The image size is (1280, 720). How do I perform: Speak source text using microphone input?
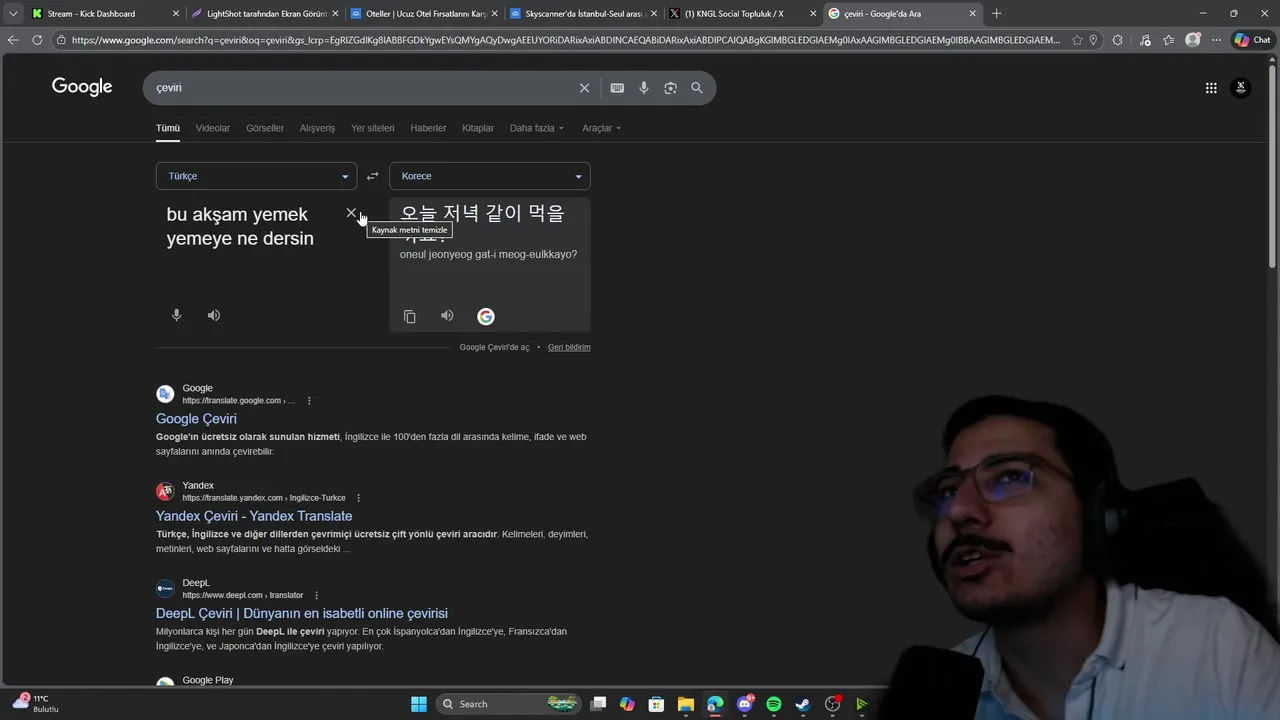177,315
